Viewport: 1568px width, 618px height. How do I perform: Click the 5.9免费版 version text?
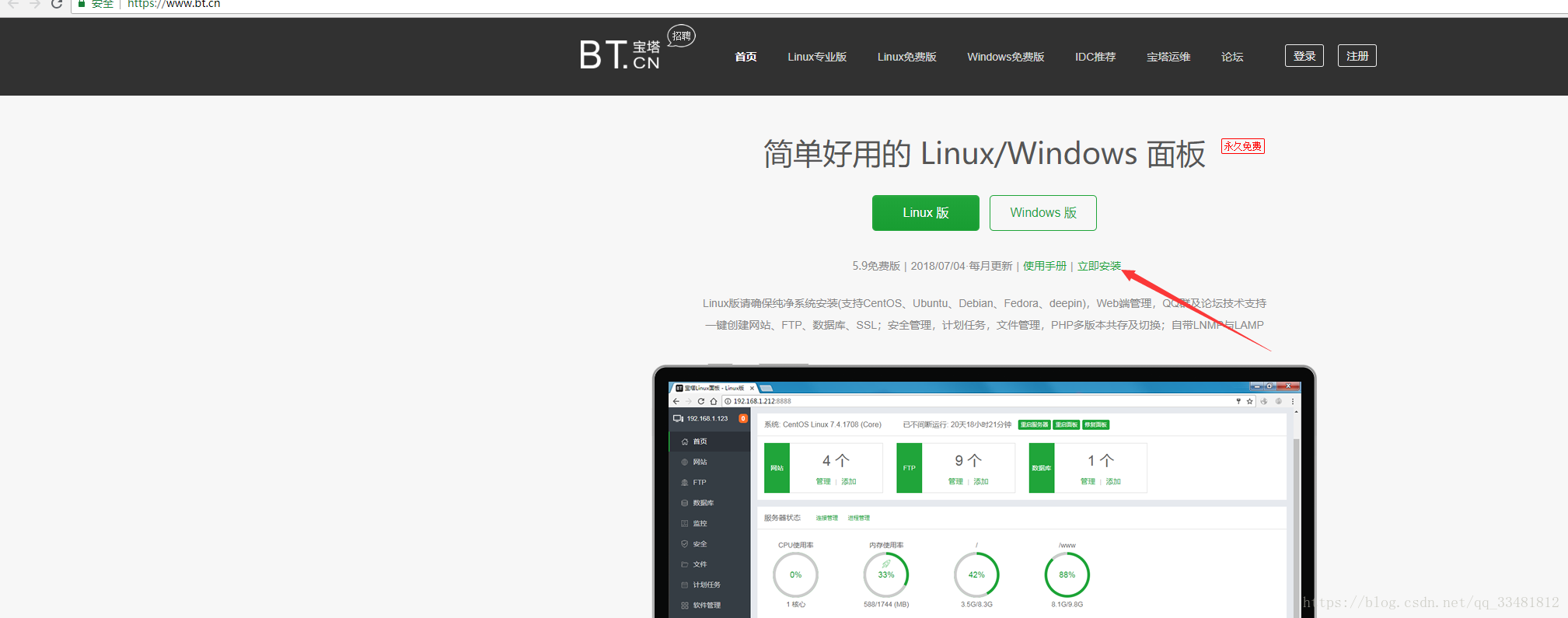pos(876,266)
